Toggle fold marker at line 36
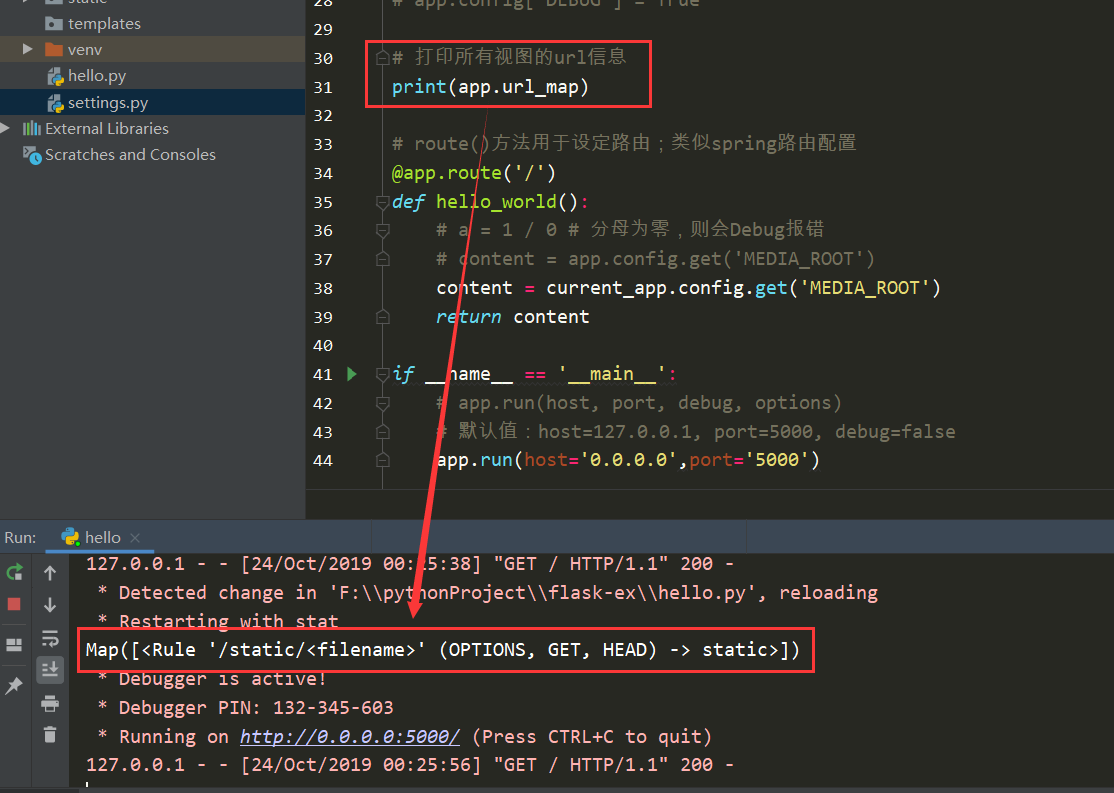This screenshot has width=1114, height=793. [382, 230]
